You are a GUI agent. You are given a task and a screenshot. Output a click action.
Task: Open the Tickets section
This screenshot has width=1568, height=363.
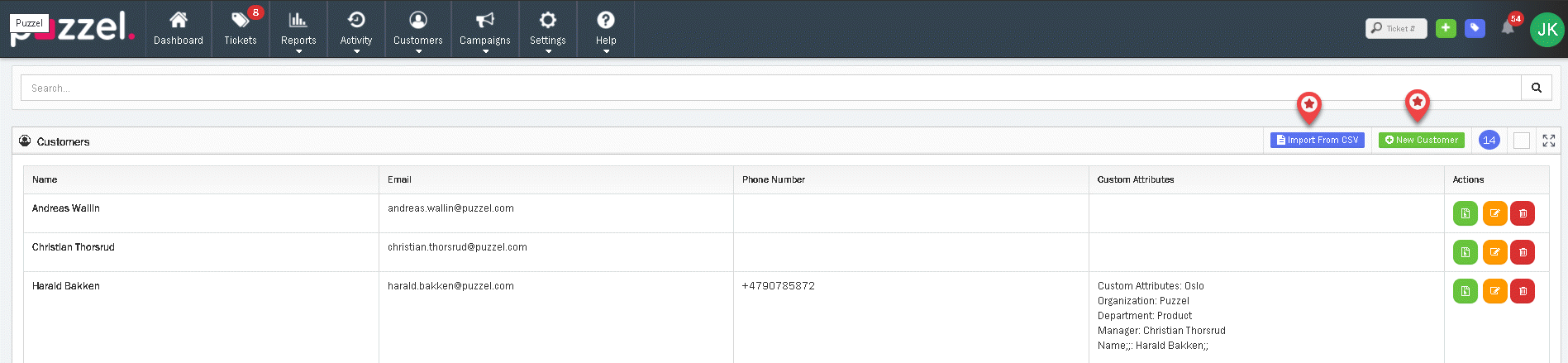[x=241, y=29]
